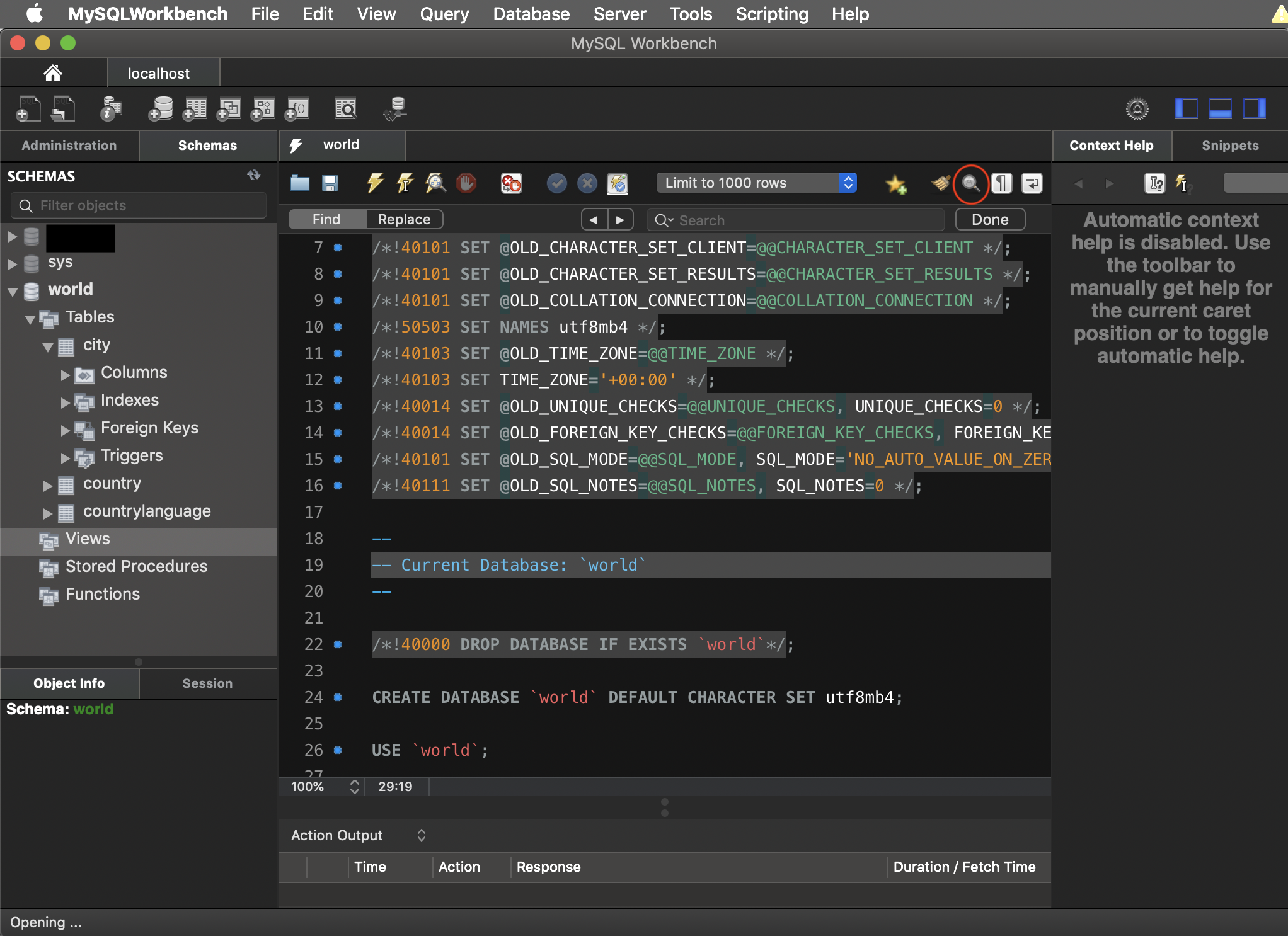1288x936 pixels.
Task: Click the Stop execution hand icon
Action: click(466, 183)
